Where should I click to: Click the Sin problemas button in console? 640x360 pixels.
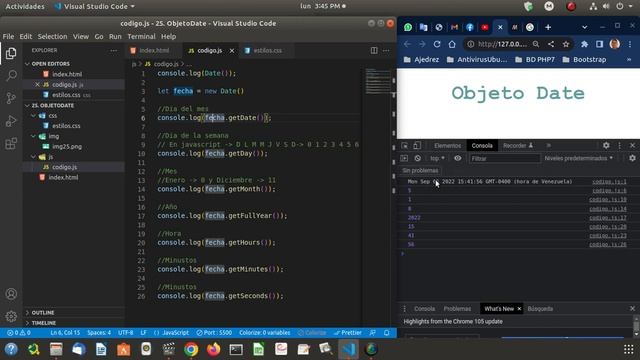[x=420, y=171]
